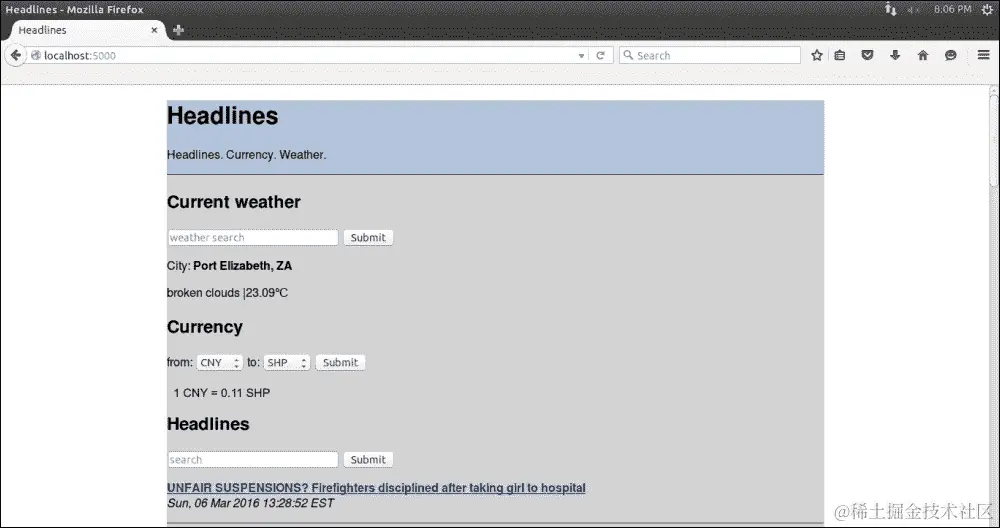Click the 1 CNY = 0.11 SHP result
The width and height of the screenshot is (1000, 528).
pos(221,393)
